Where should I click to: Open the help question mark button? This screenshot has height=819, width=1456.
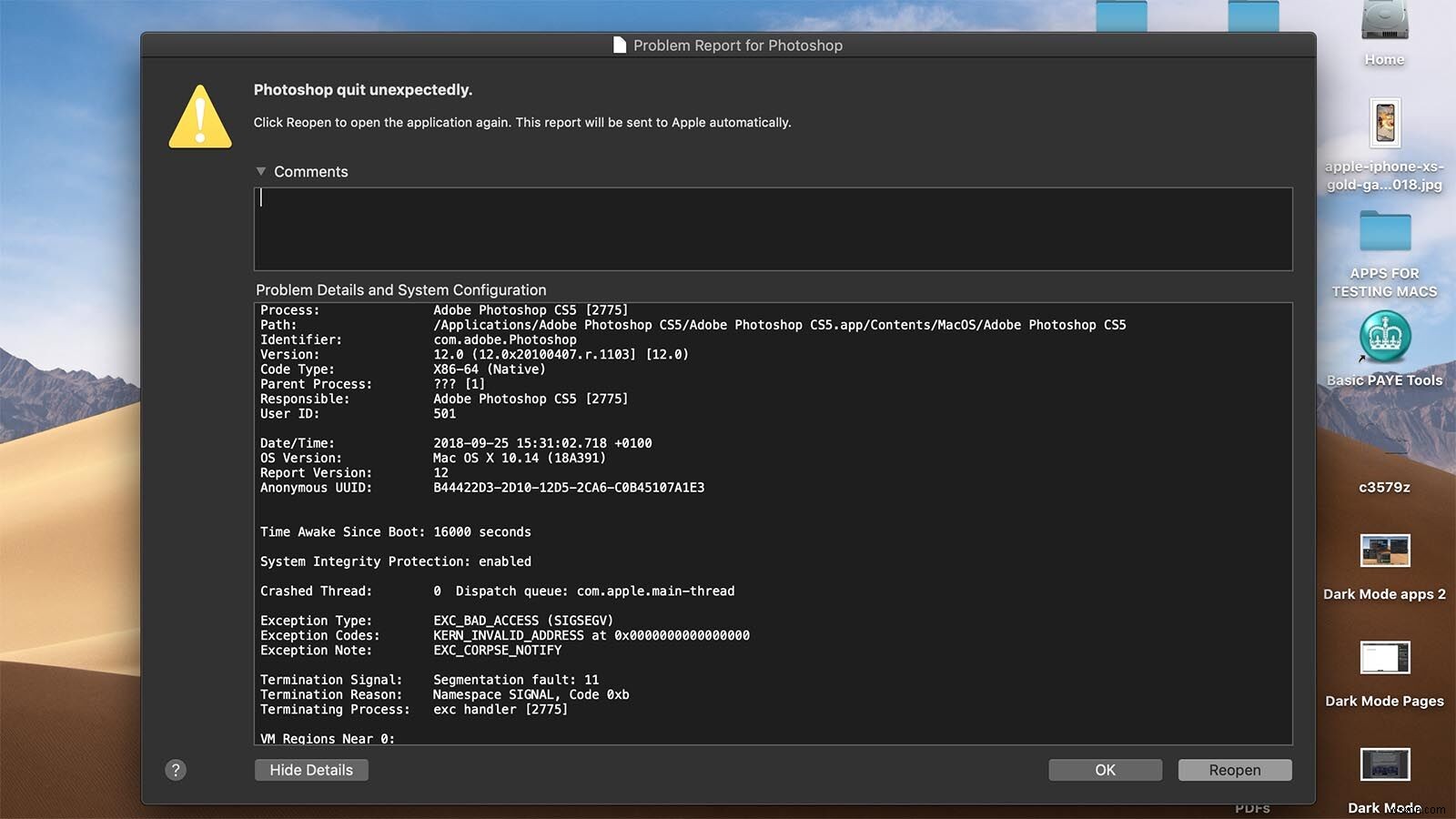[176, 770]
